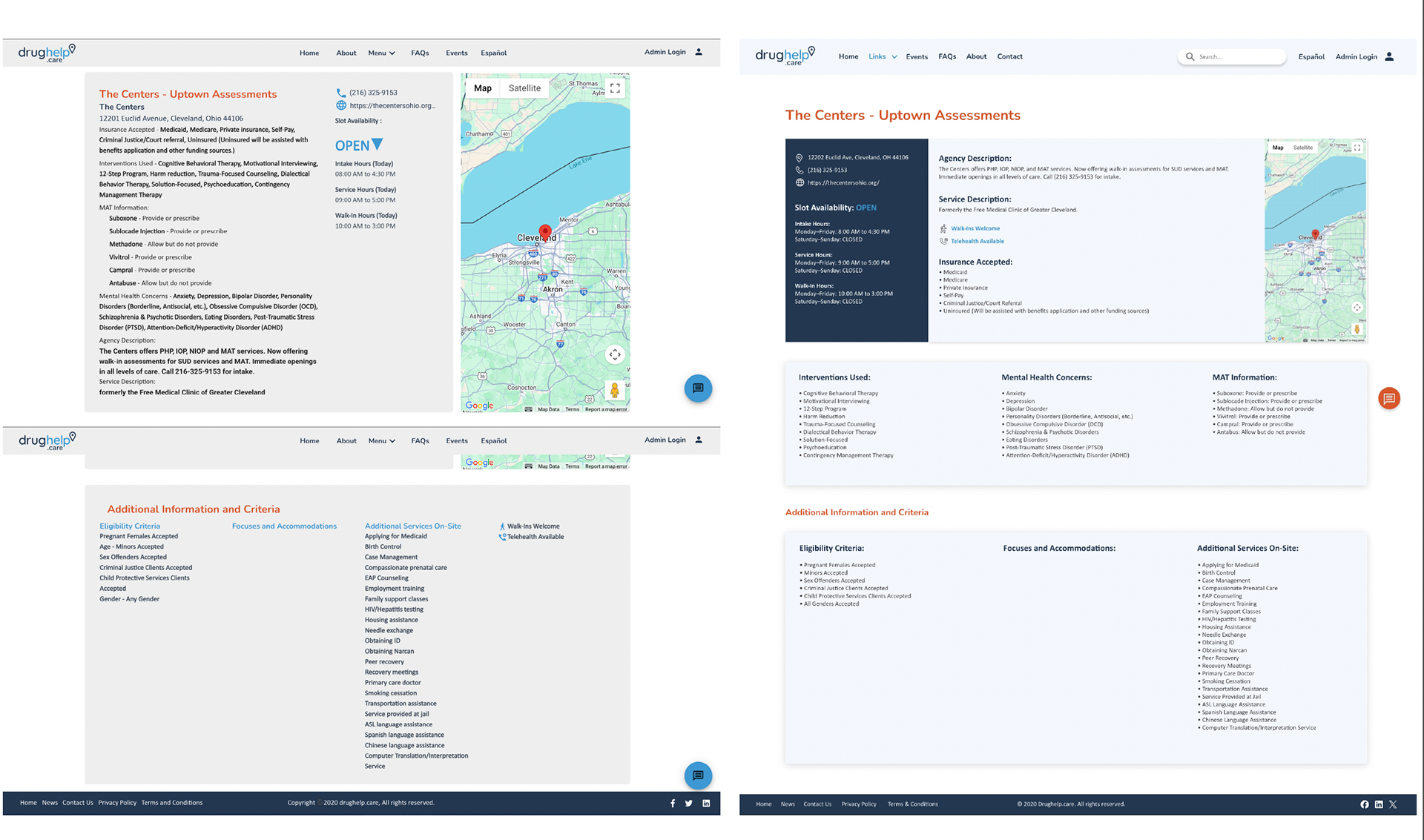Click phone icon in the dark info card
The image size is (1424, 840).
point(799,170)
